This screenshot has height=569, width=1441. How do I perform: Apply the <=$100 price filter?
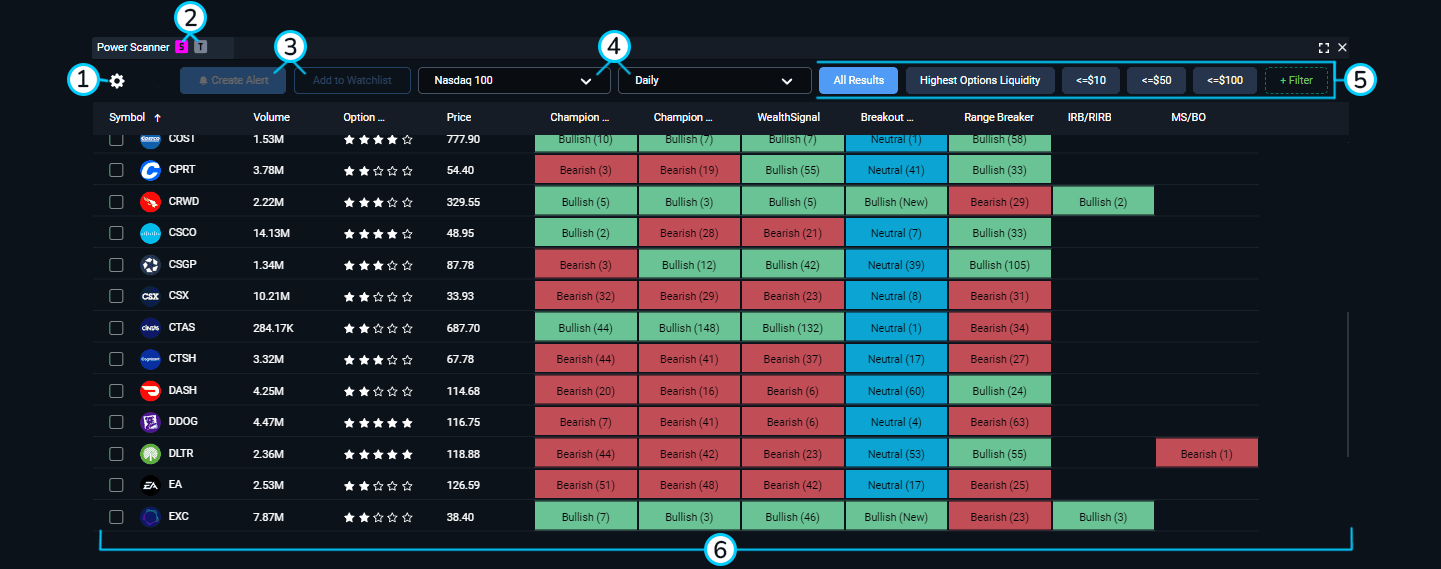(1225, 81)
